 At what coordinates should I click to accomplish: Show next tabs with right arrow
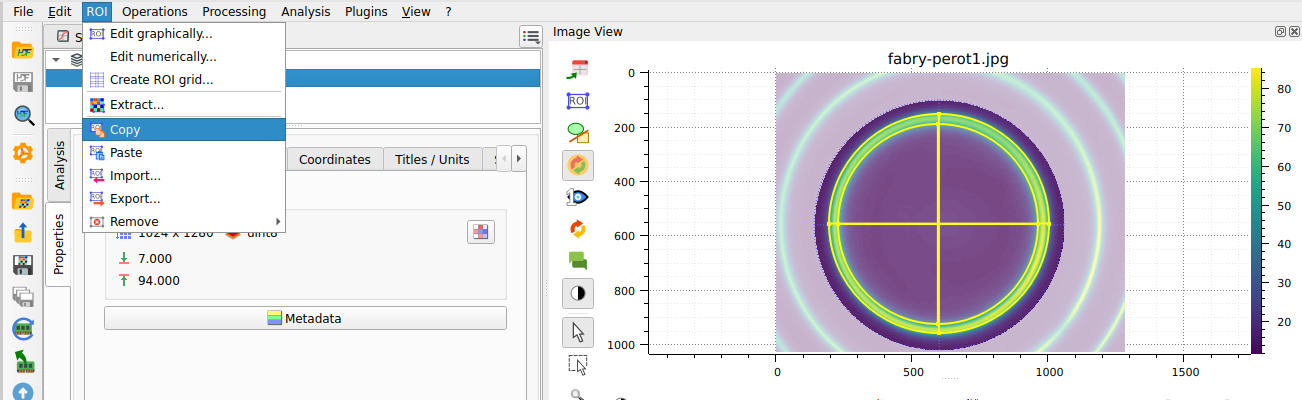point(518,158)
